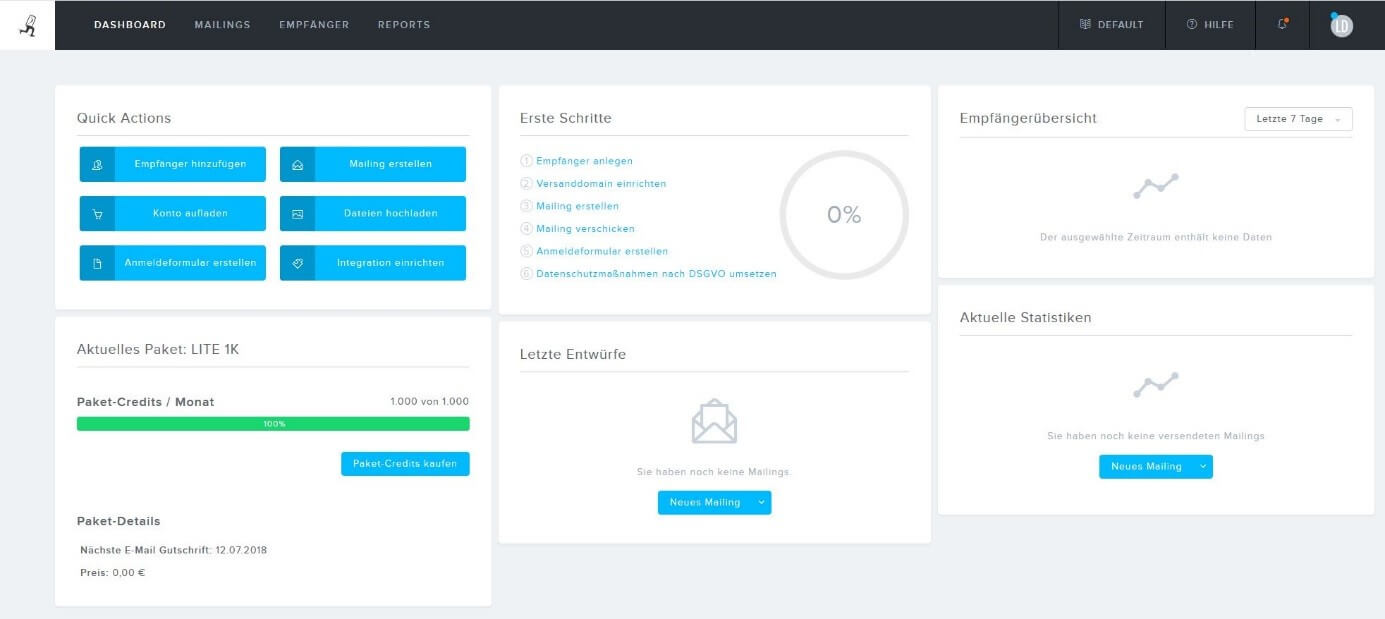Click the document icon on Anmeldeformular erstellen
The width and height of the screenshot is (1385, 619).
pos(99,262)
